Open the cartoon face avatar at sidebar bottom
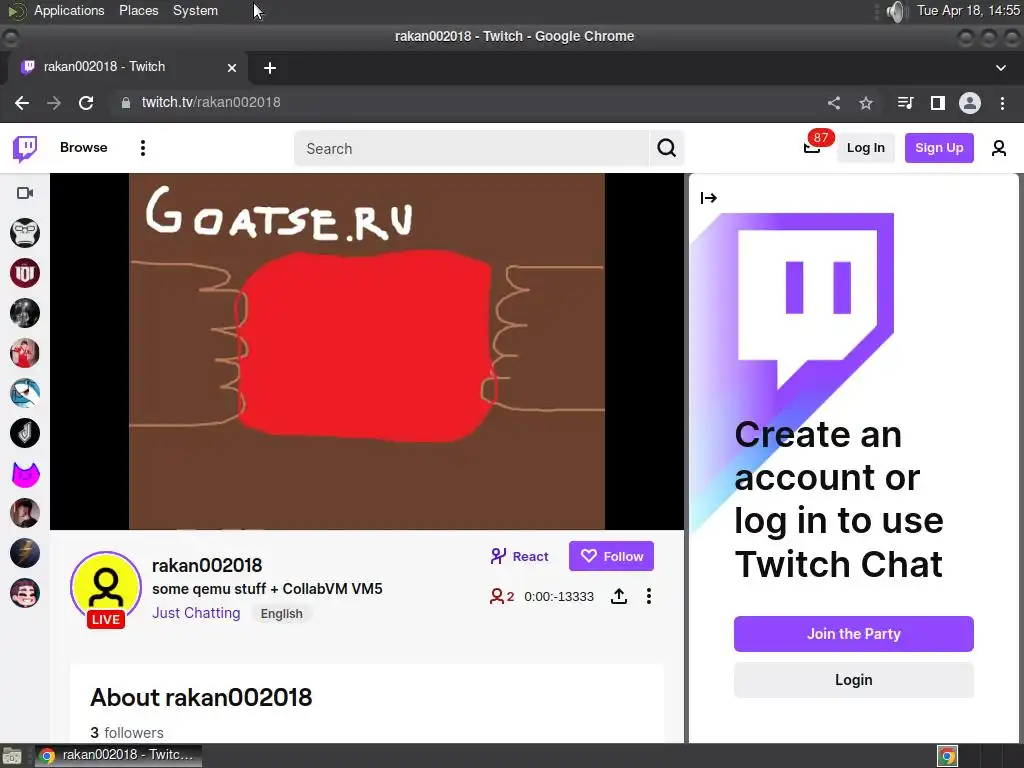 [x=25, y=594]
